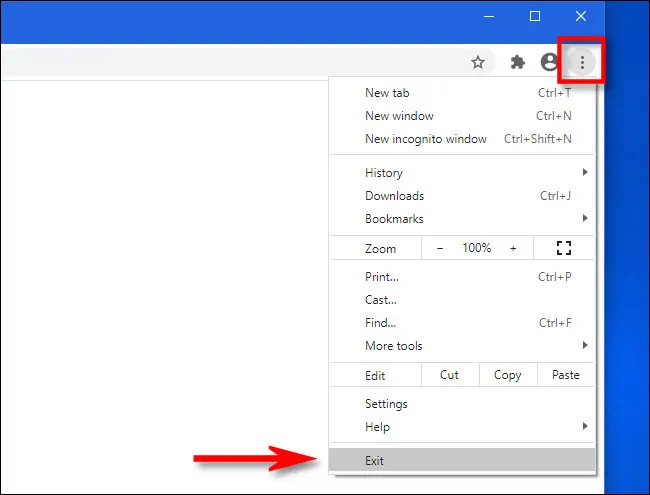Click the Cut button
The image size is (650, 495).
(449, 375)
